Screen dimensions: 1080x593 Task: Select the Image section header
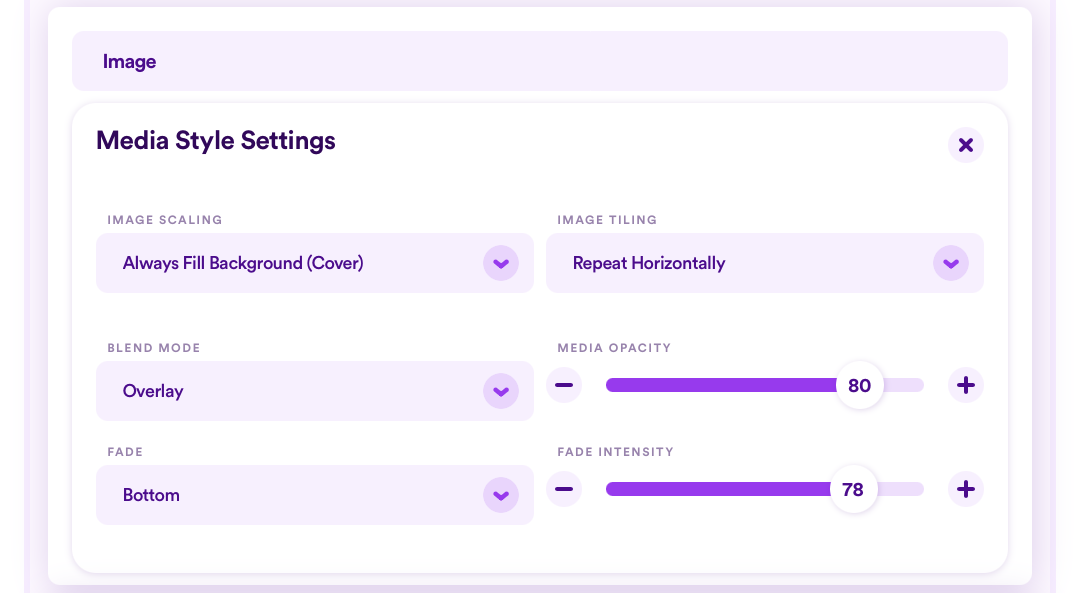(x=540, y=61)
